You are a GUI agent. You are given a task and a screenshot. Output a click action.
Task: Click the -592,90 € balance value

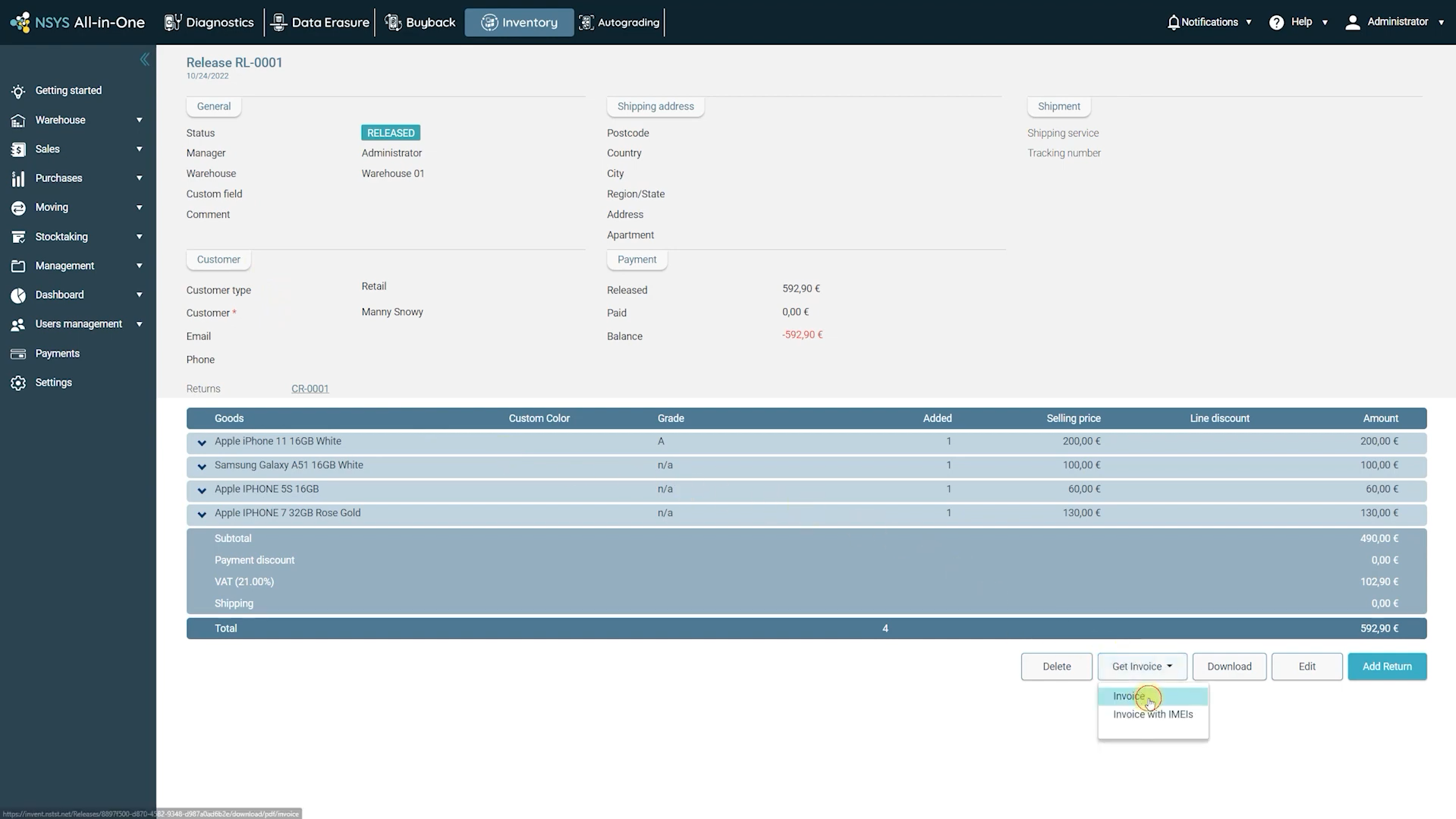(802, 335)
